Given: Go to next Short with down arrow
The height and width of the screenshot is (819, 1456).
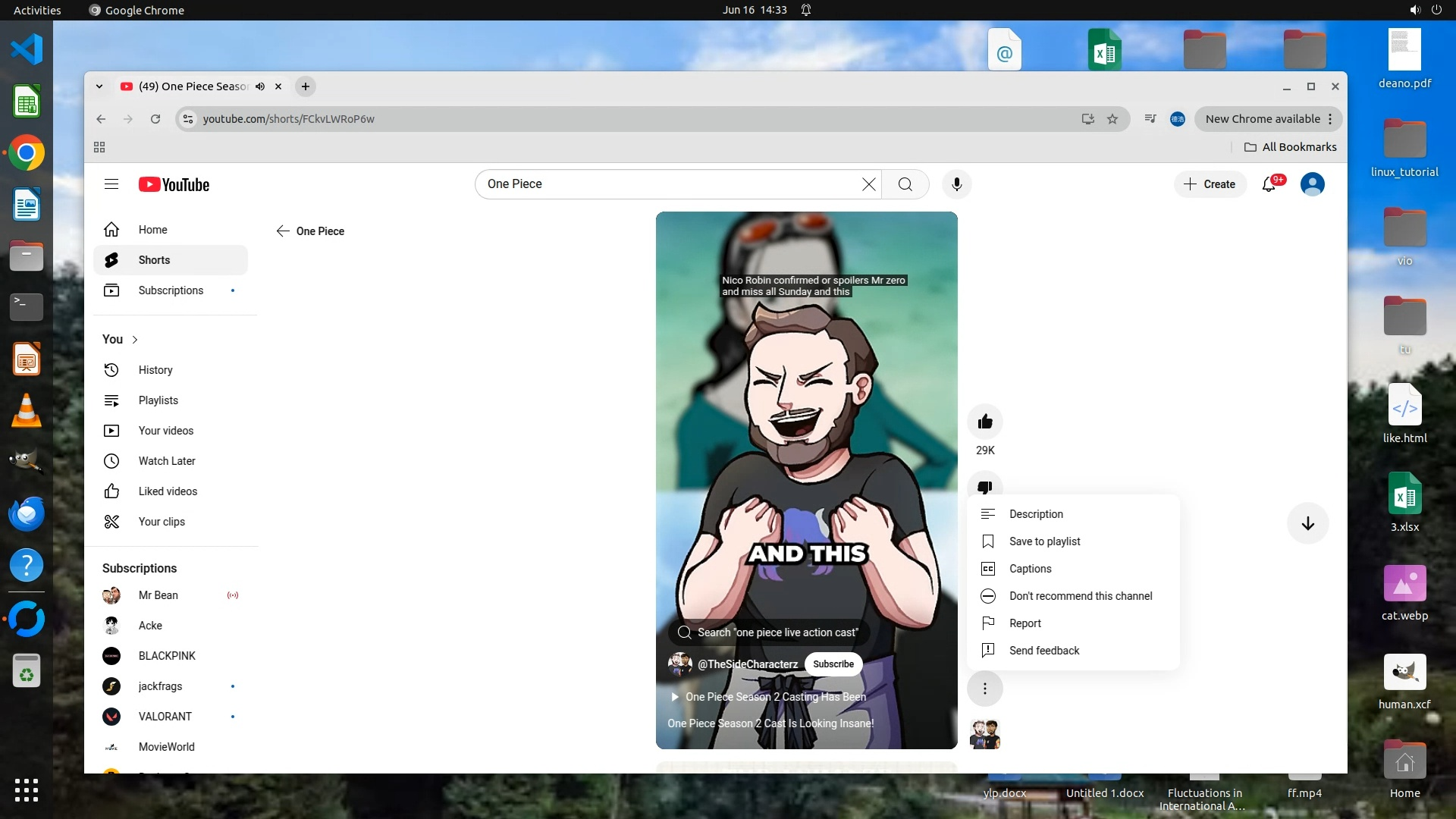Looking at the screenshot, I should coord(1307,523).
